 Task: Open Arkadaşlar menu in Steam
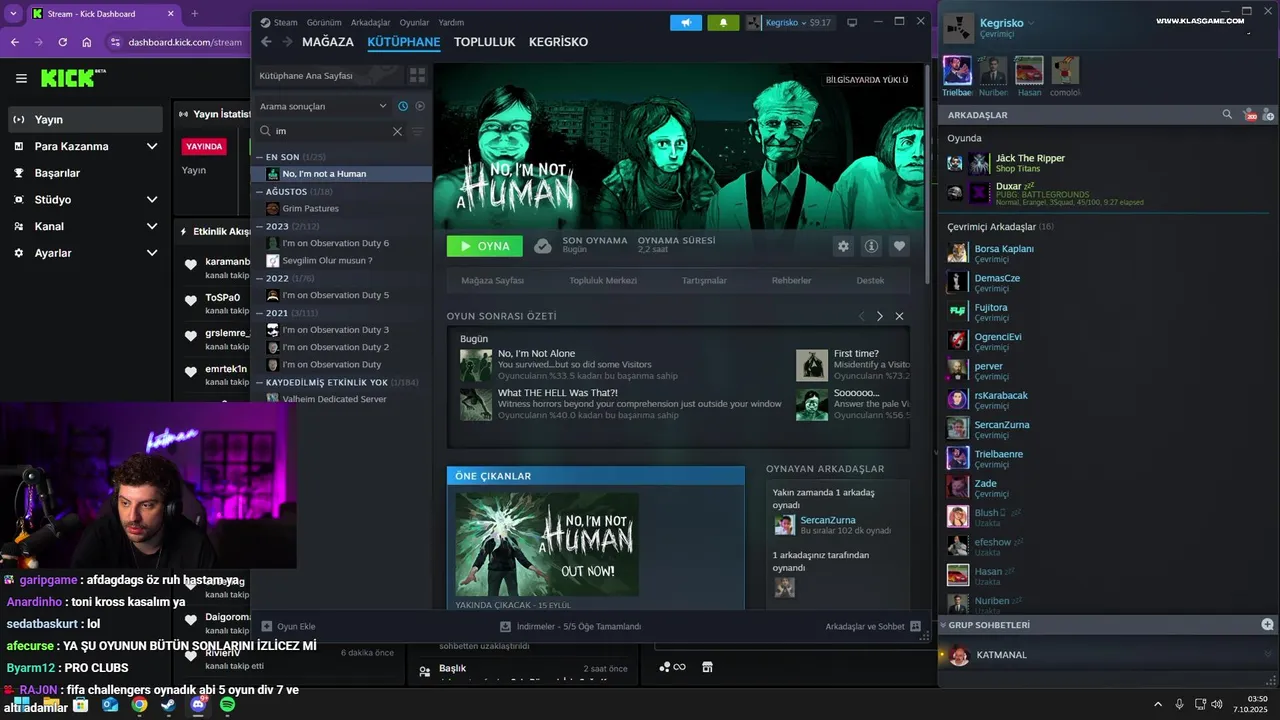point(370,22)
